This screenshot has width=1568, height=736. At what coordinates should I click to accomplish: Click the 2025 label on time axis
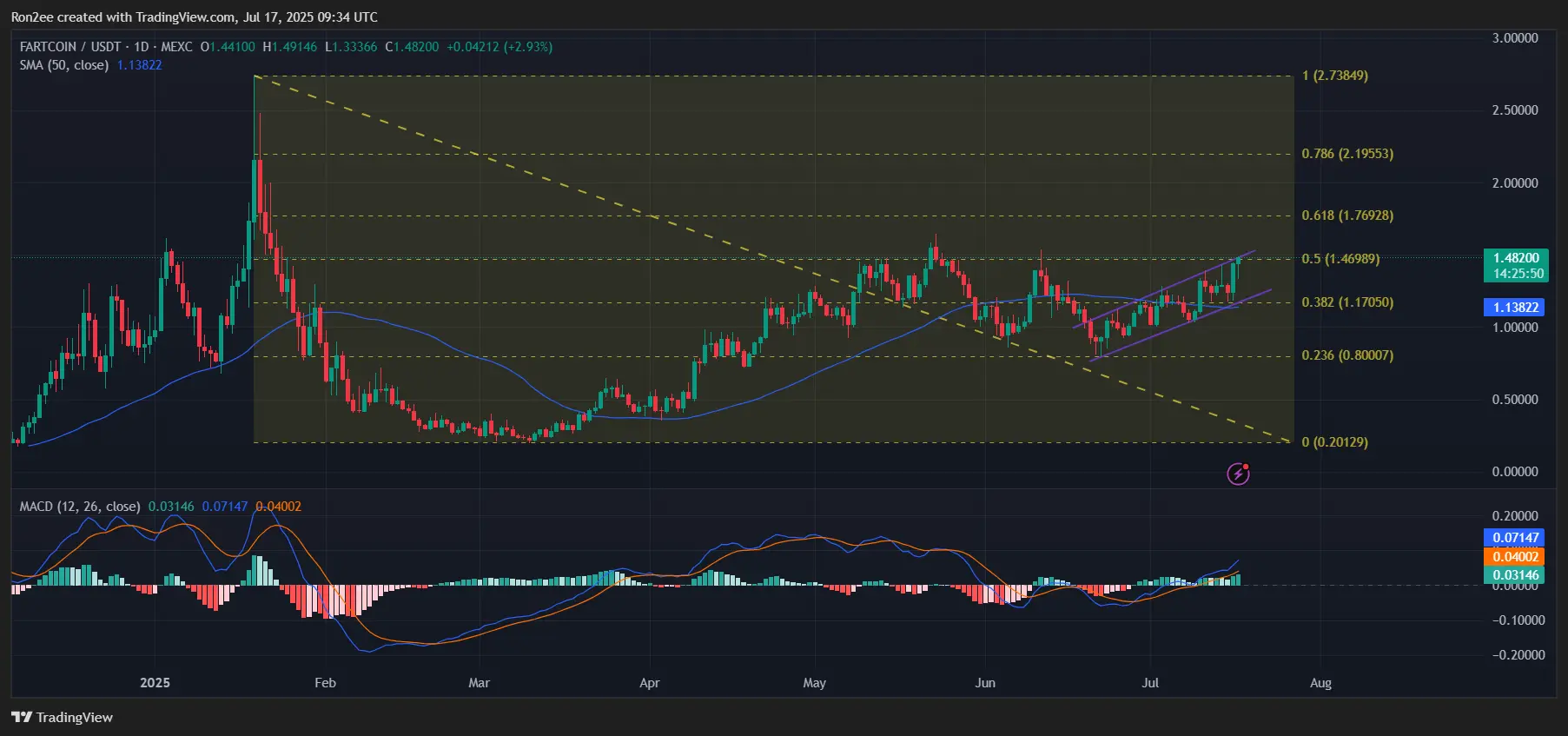(155, 683)
